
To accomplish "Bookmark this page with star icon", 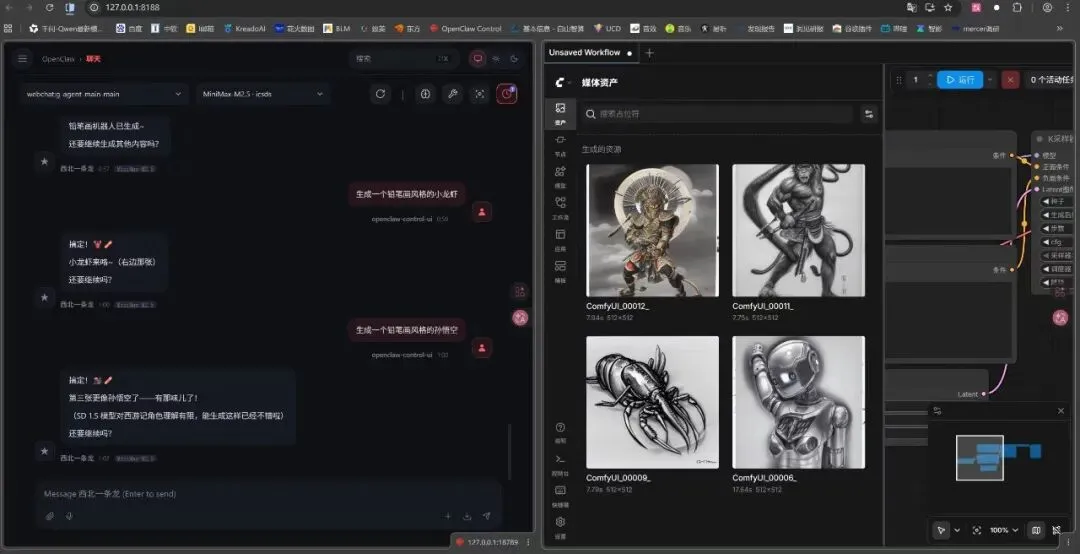I will (x=948, y=8).
